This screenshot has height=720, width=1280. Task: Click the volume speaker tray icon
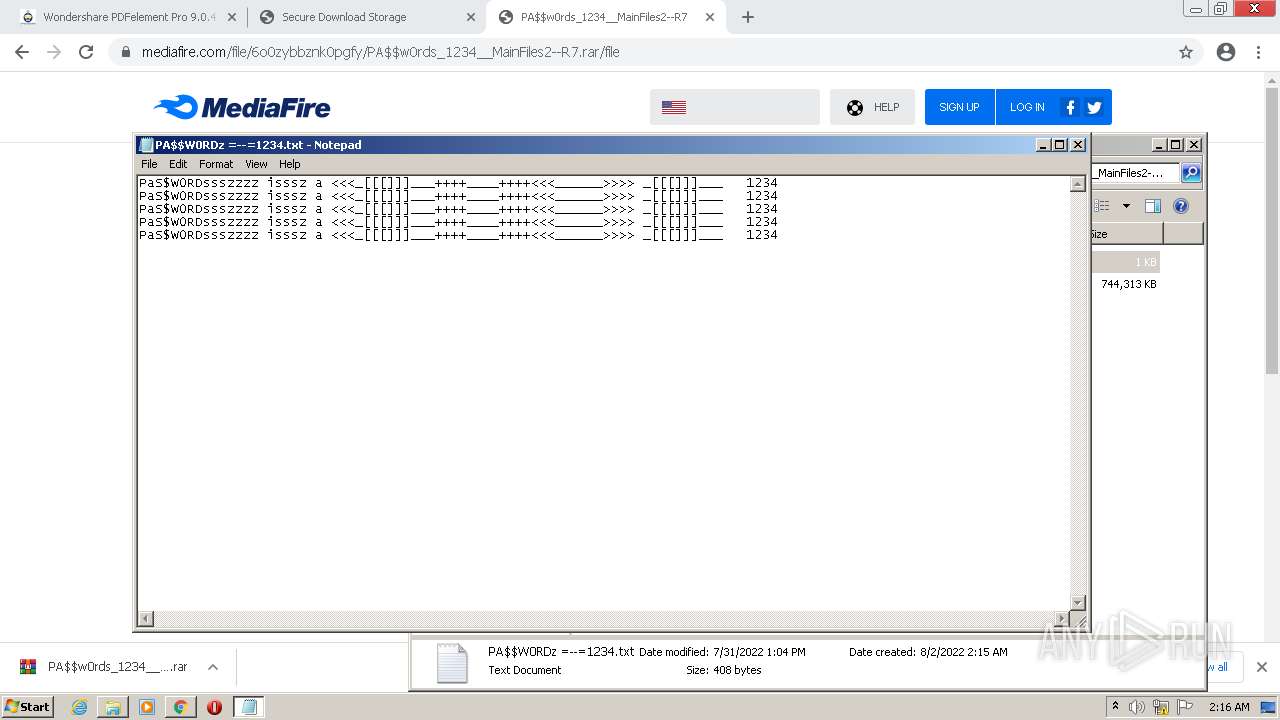tap(1137, 707)
